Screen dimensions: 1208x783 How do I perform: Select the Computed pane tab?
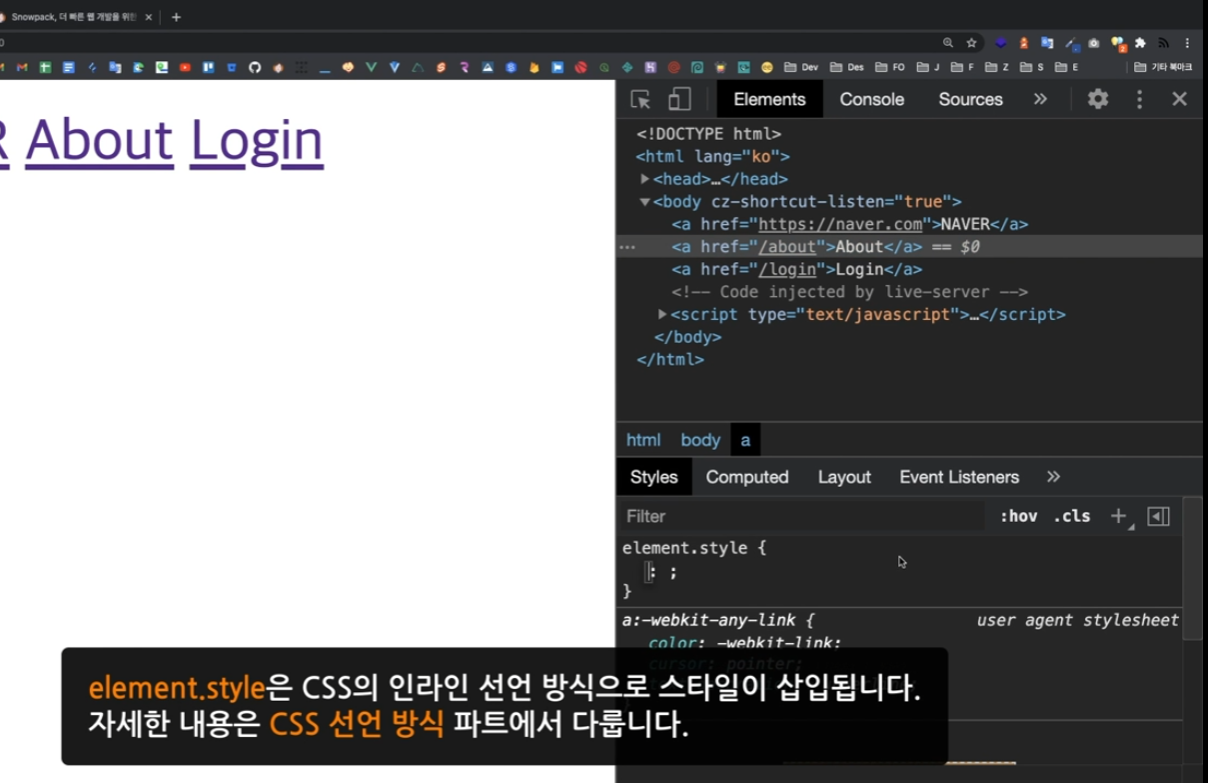747,477
